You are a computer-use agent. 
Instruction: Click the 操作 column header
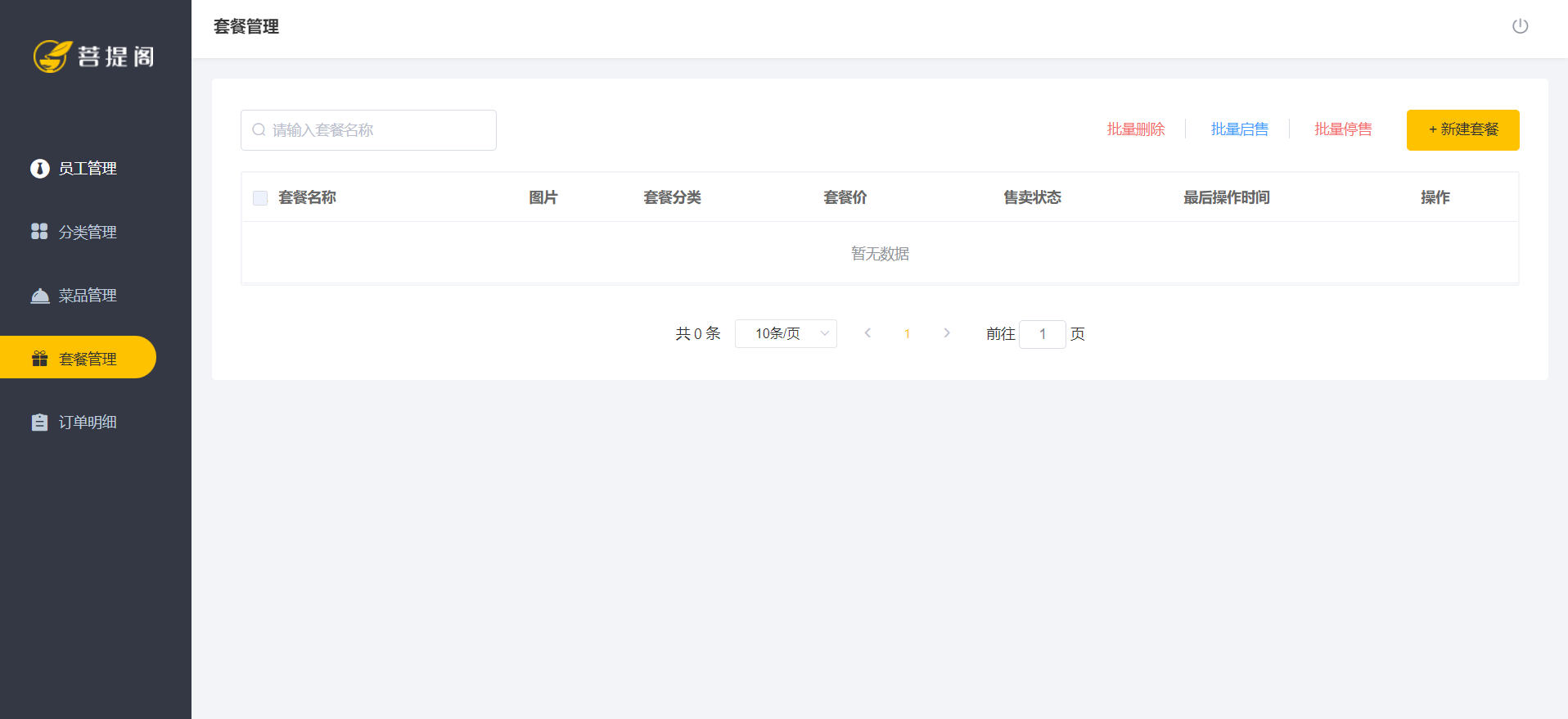click(1435, 197)
